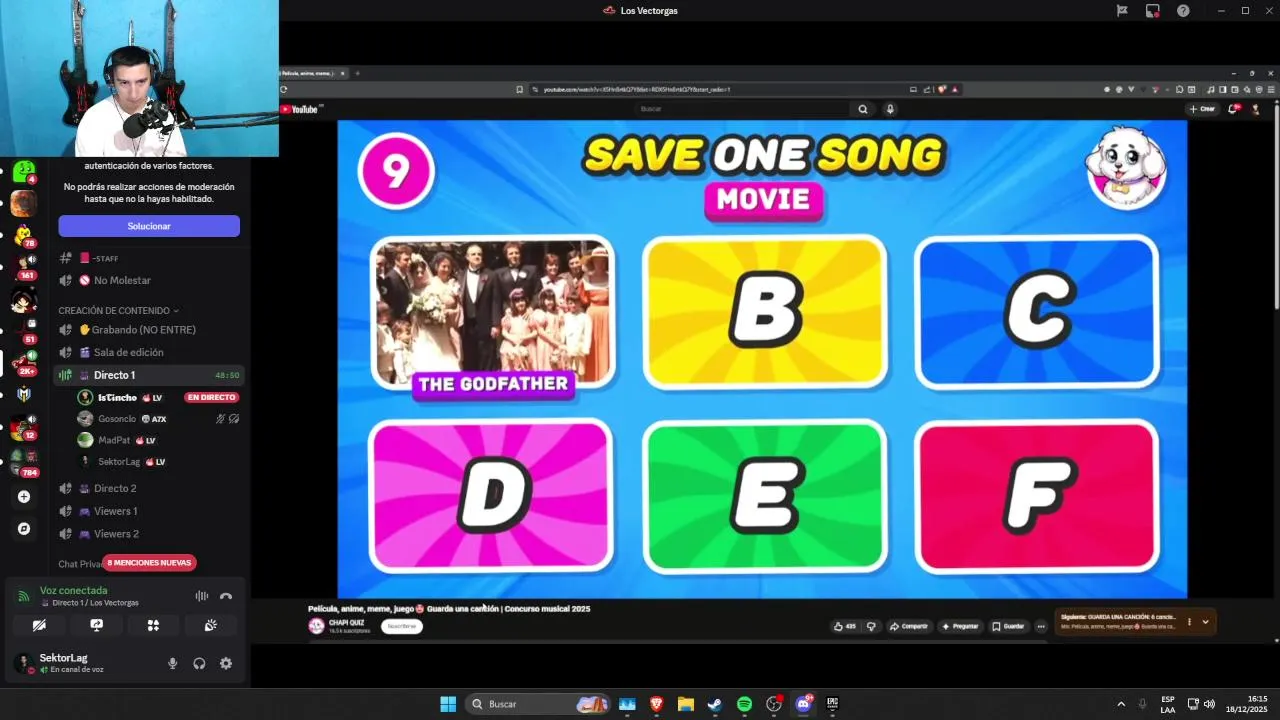Viewport: 1280px width, 720px height.
Task: Open Spotify from the taskbar
Action: click(x=744, y=704)
